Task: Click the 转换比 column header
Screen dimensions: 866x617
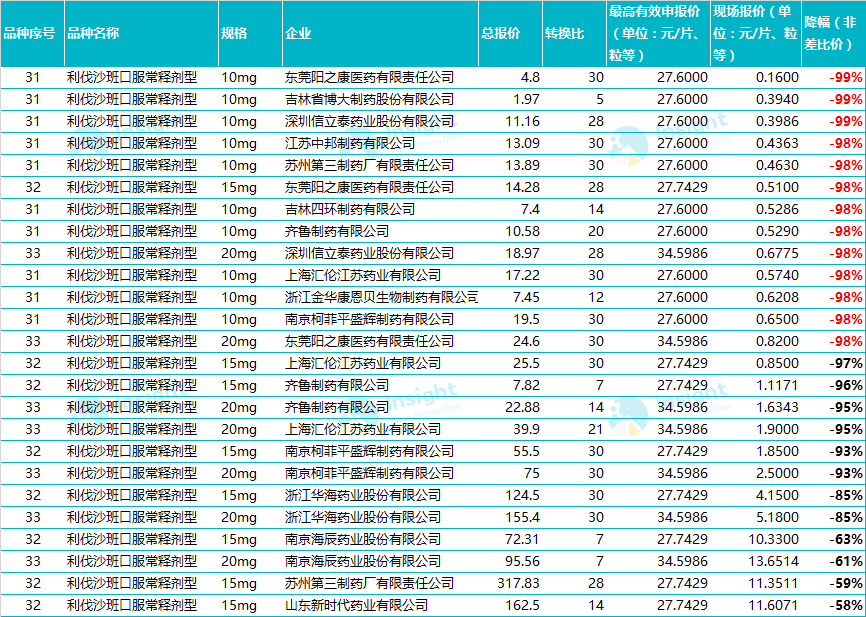Action: click(574, 33)
